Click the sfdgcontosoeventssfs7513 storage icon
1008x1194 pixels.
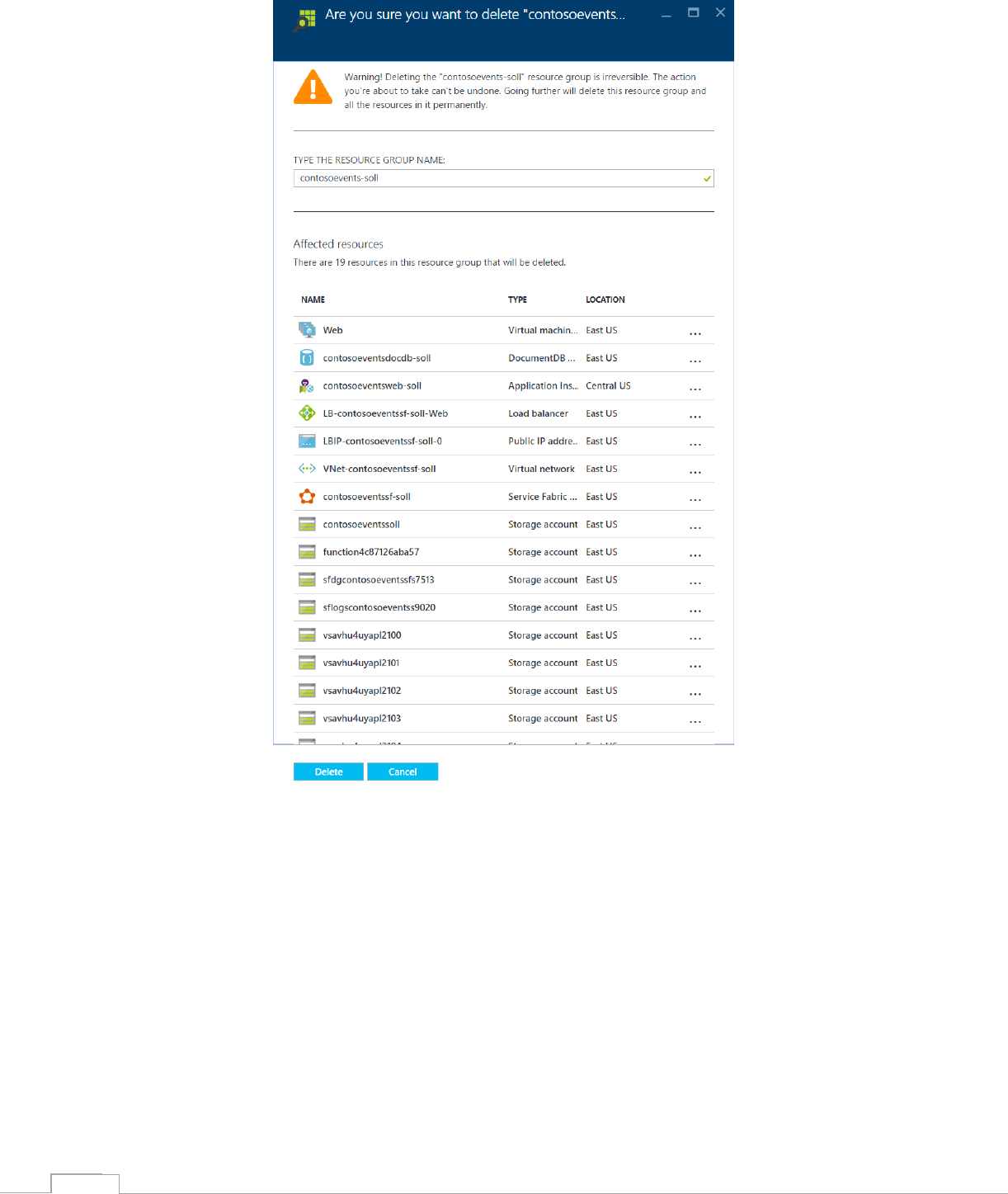[307, 580]
